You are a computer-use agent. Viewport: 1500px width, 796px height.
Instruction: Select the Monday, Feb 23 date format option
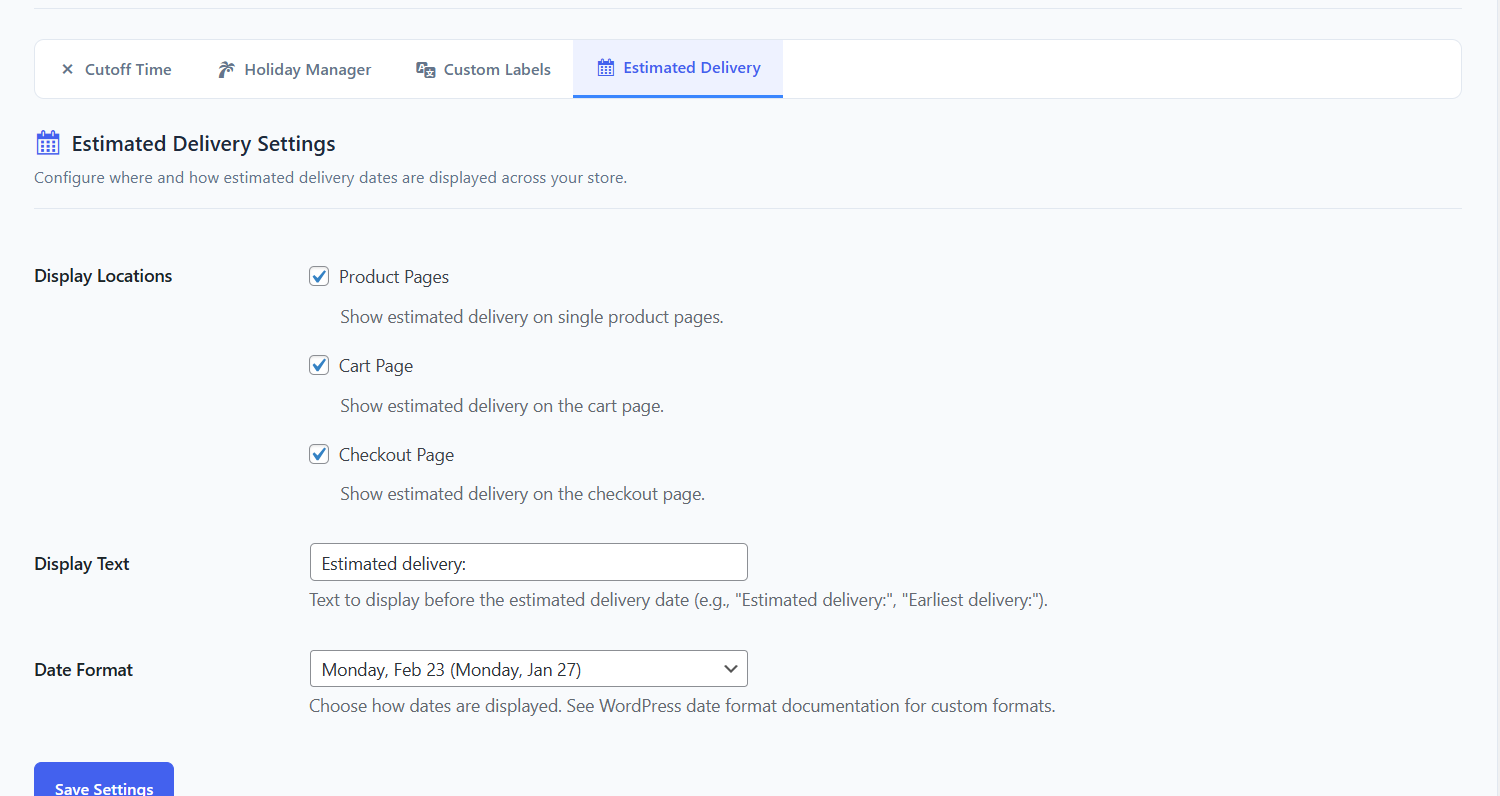point(528,668)
